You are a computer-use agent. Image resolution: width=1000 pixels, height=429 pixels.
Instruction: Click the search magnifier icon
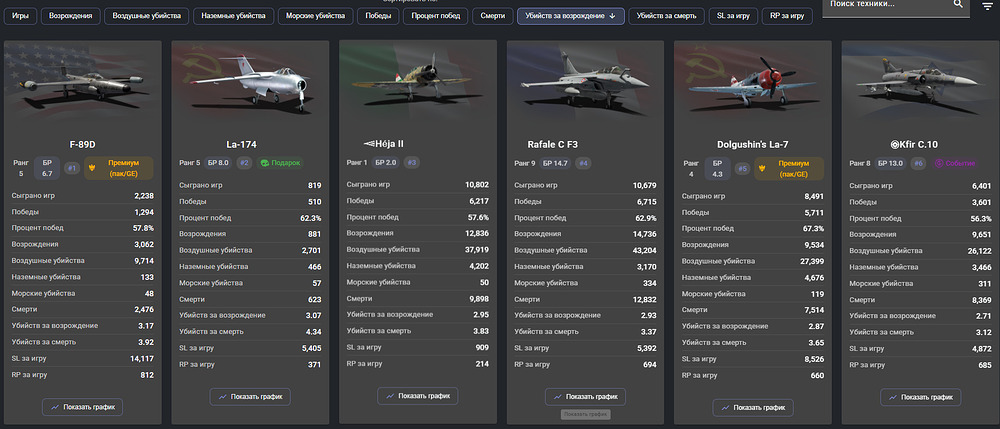tap(958, 4)
